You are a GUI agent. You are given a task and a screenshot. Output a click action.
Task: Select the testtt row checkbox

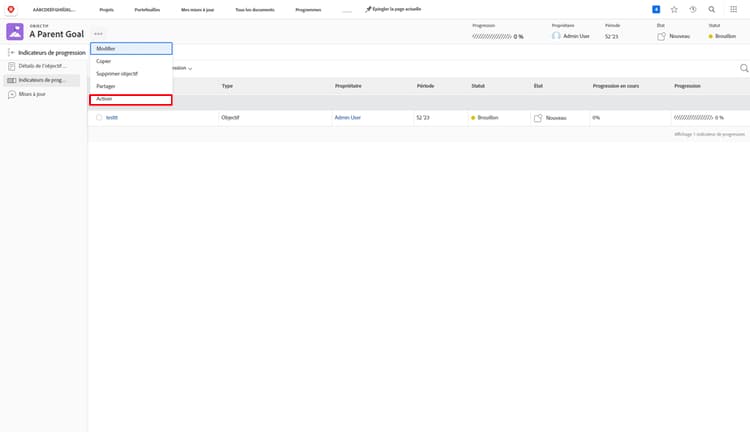(x=99, y=117)
